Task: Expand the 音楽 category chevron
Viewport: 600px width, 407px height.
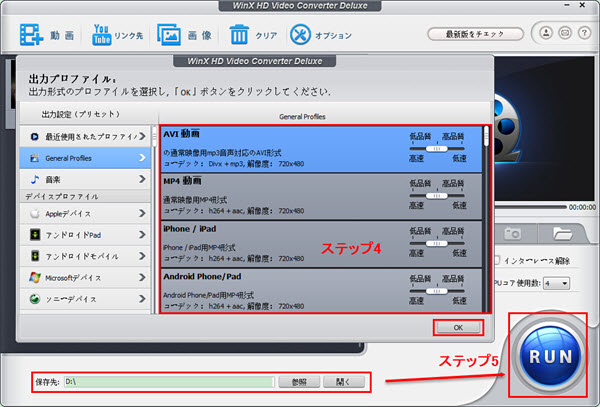Action: (x=142, y=179)
